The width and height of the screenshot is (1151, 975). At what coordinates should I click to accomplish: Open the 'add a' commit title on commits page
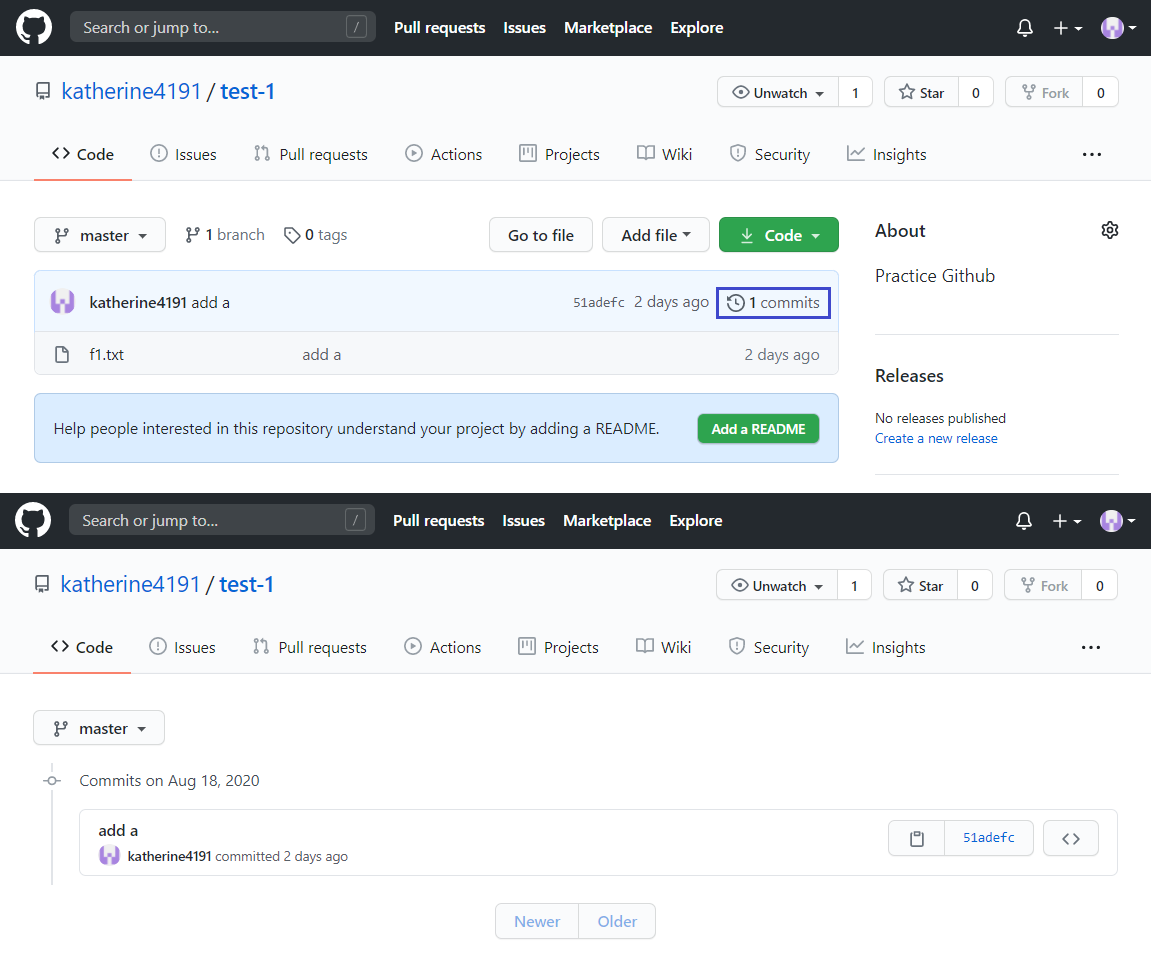pyautogui.click(x=118, y=830)
